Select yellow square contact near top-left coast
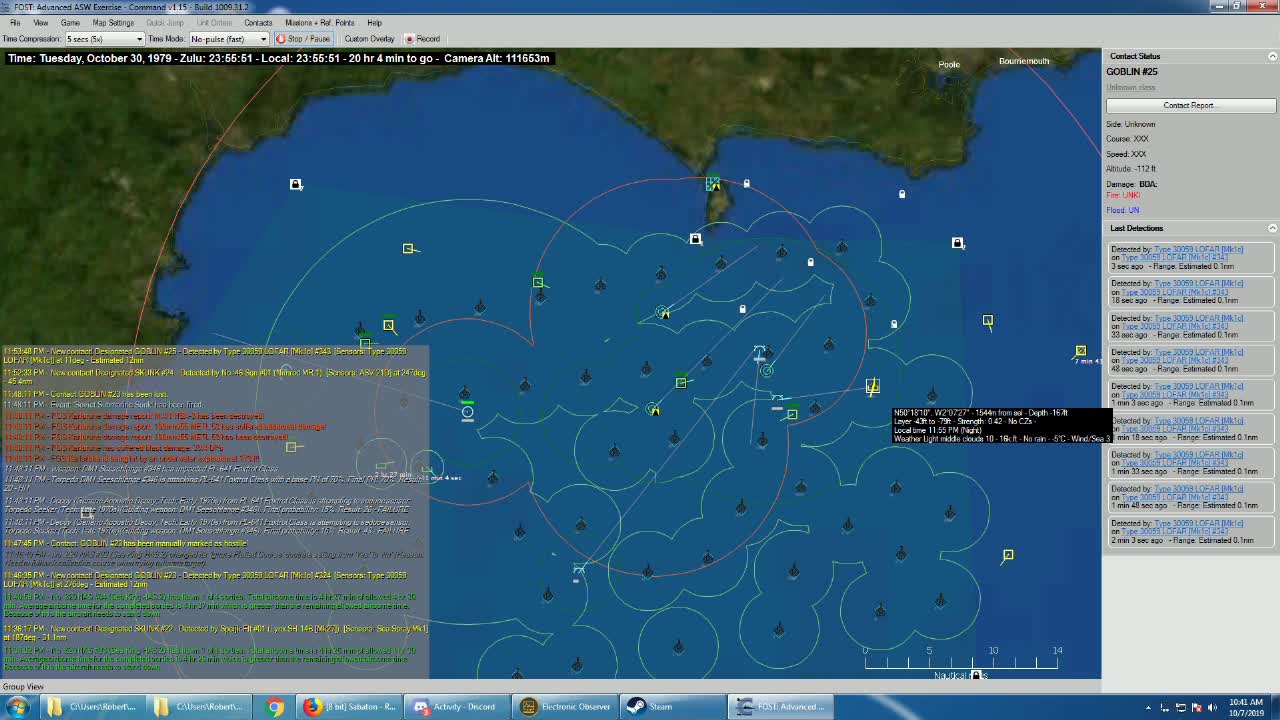Viewport: 1280px width, 720px height. click(408, 248)
